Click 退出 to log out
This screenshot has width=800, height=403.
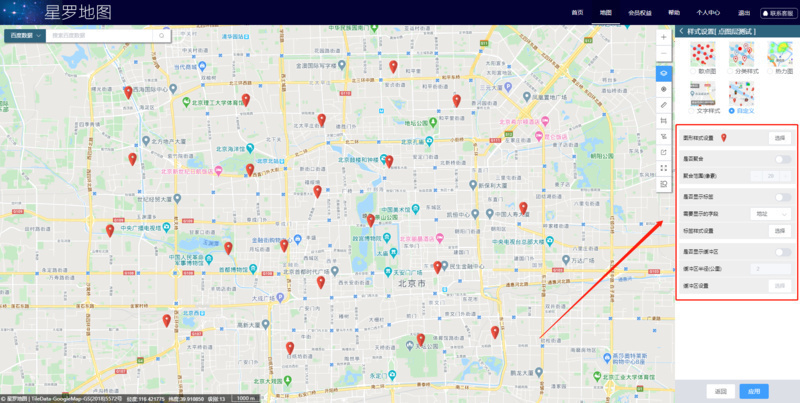pyautogui.click(x=743, y=13)
